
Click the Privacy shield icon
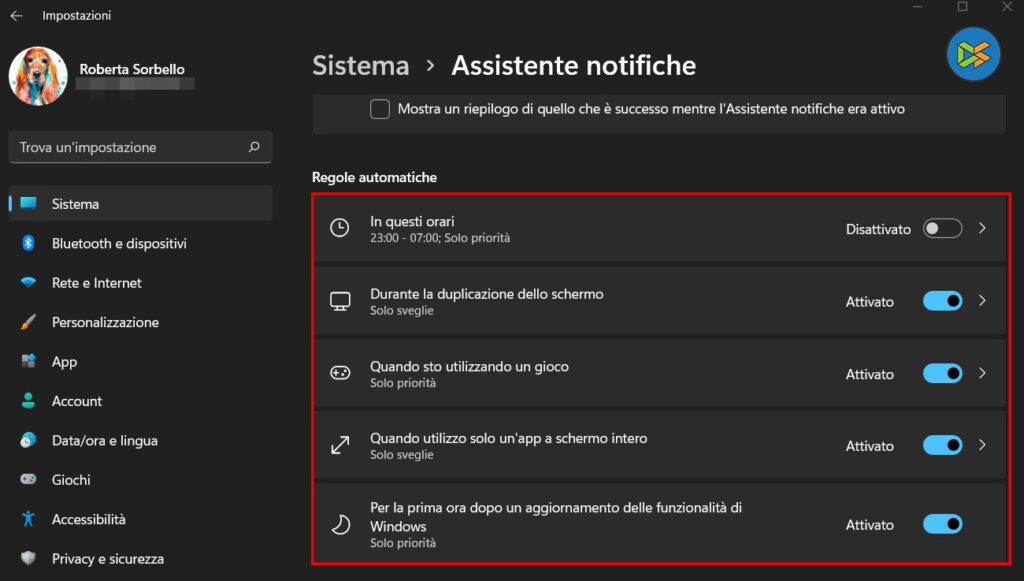point(28,558)
